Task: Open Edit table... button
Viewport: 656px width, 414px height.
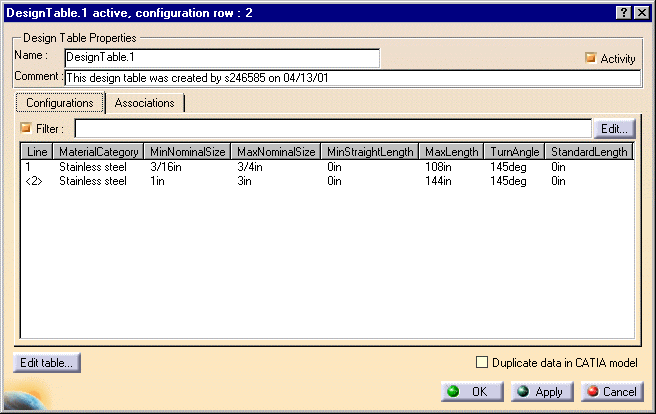Action: (46, 363)
